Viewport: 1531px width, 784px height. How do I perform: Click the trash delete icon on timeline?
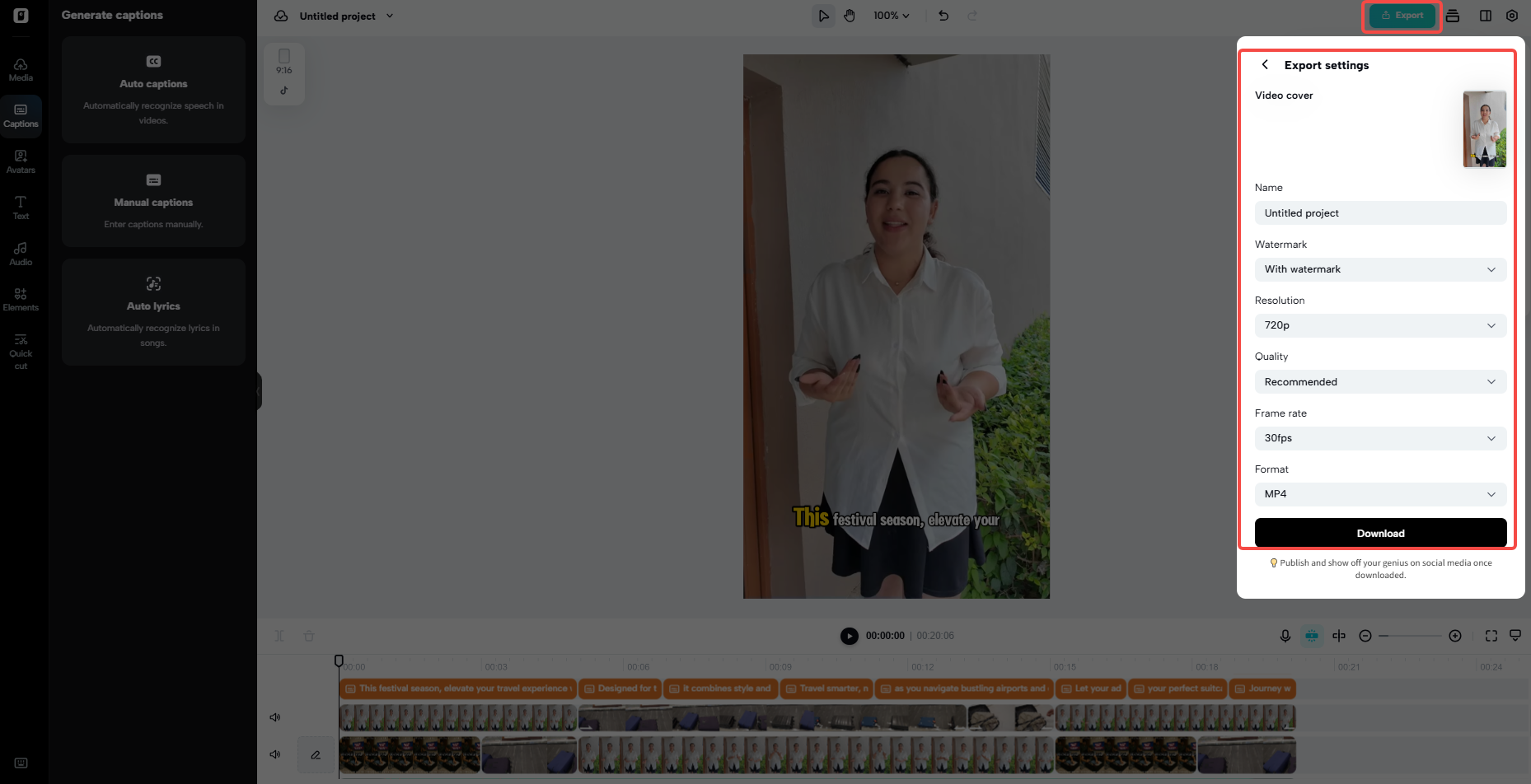309,636
